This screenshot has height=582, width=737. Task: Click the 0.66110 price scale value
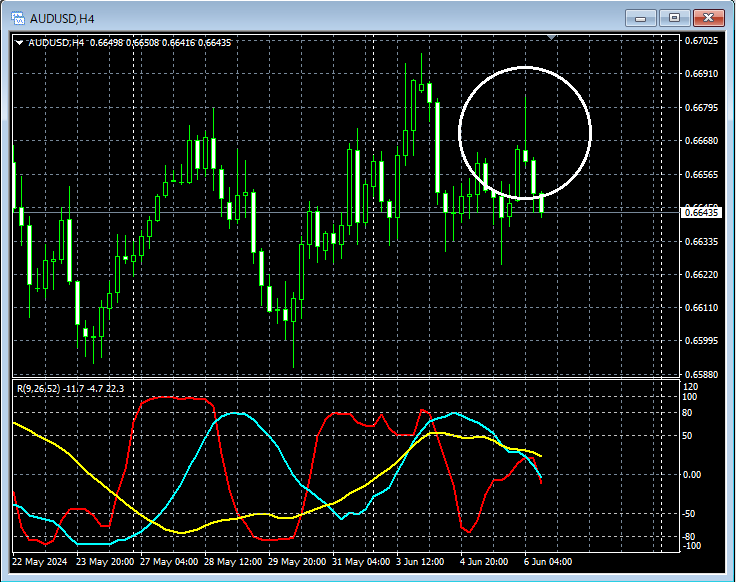tap(701, 308)
